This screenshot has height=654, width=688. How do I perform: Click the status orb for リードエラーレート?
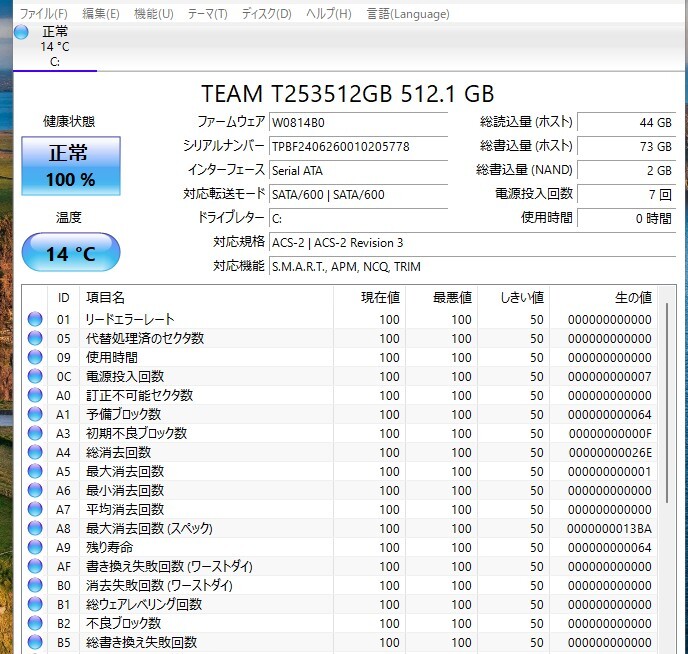click(36, 320)
